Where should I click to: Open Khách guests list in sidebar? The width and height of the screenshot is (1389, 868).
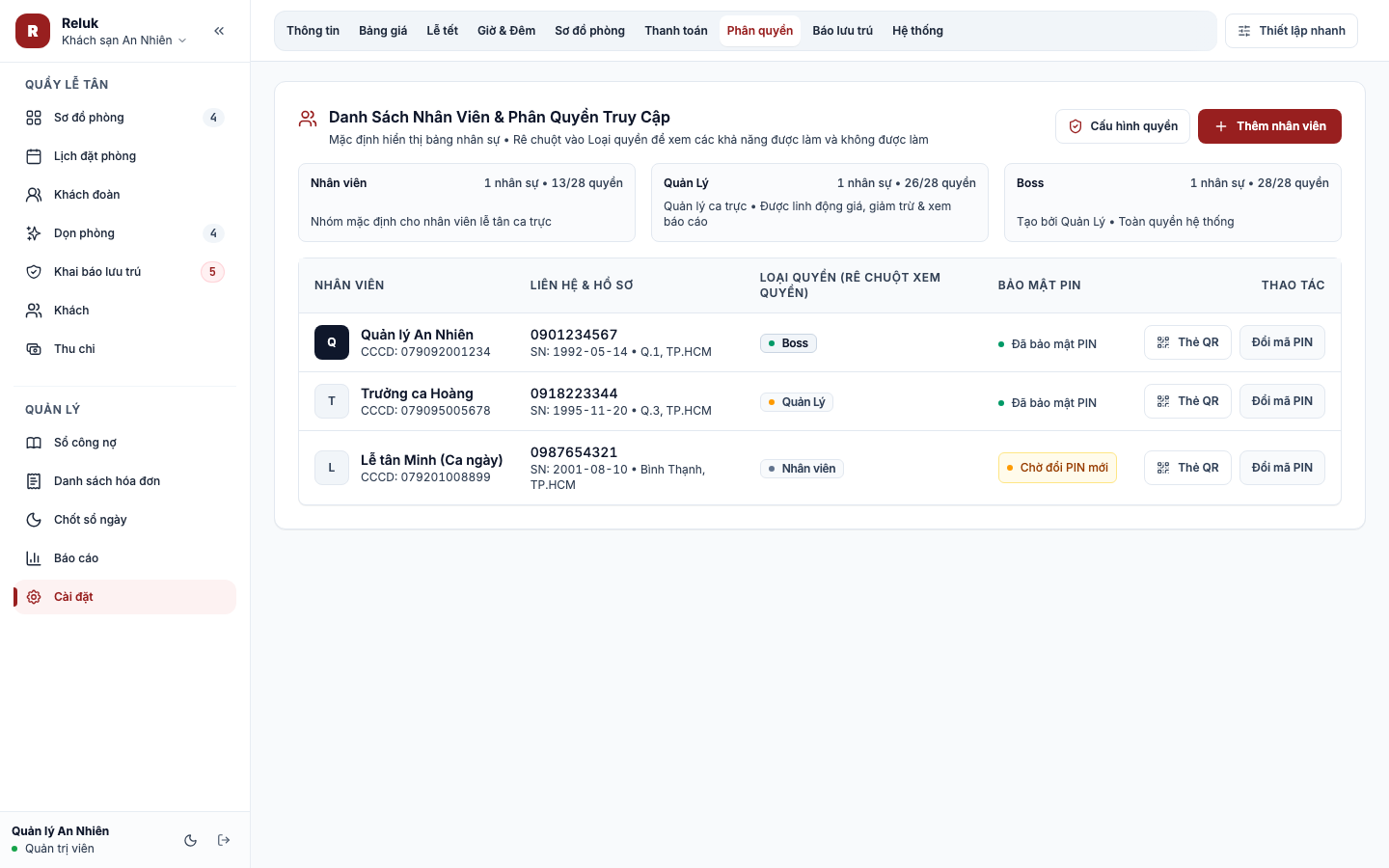pos(124,311)
